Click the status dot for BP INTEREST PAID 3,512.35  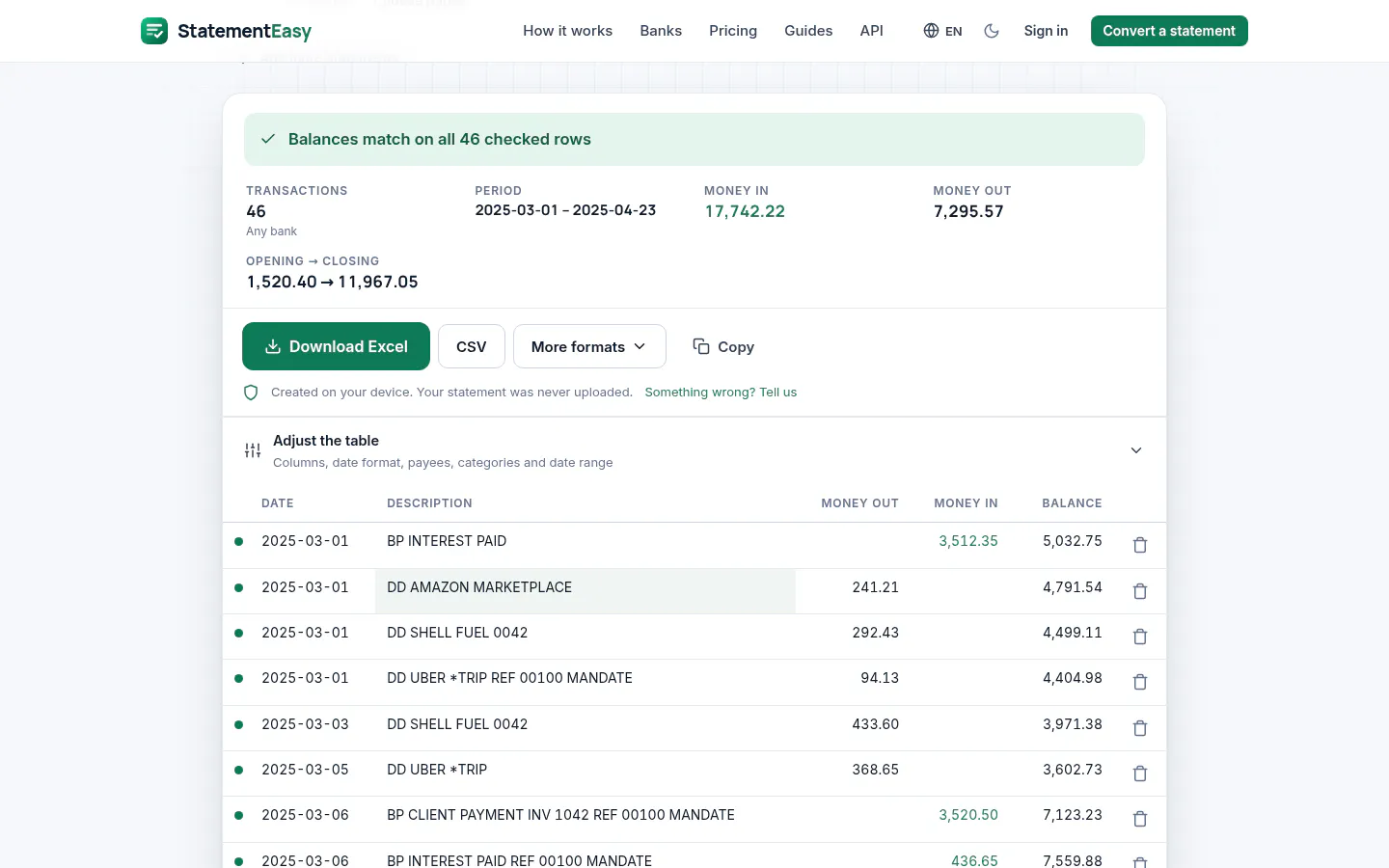tap(238, 541)
